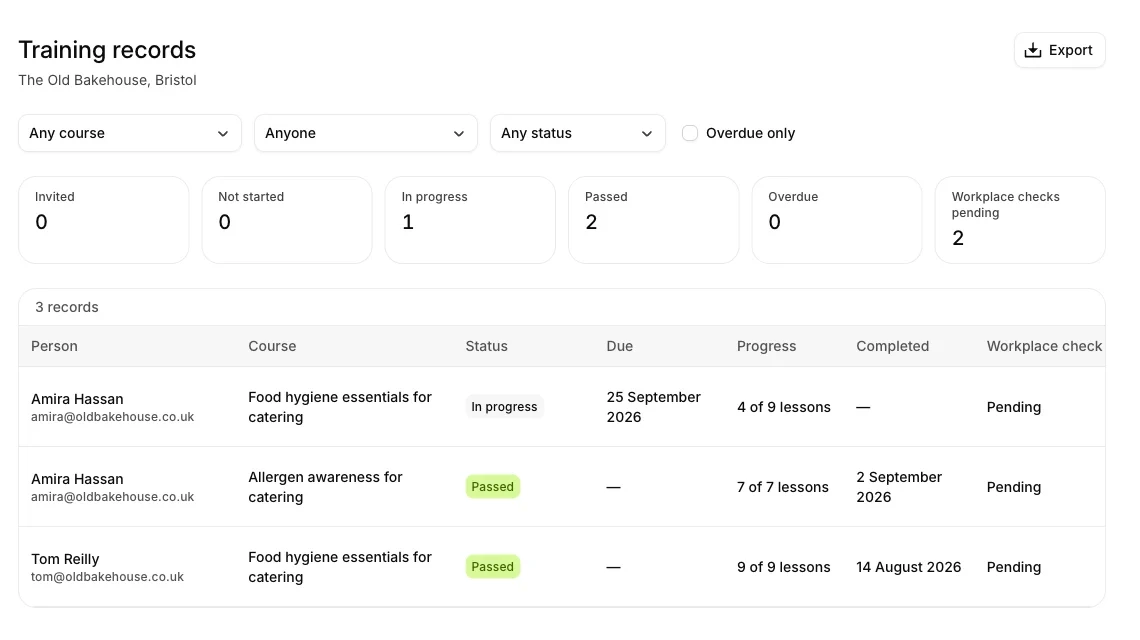
Task: Click the 9 of 9 lessons progress
Action: click(x=784, y=567)
